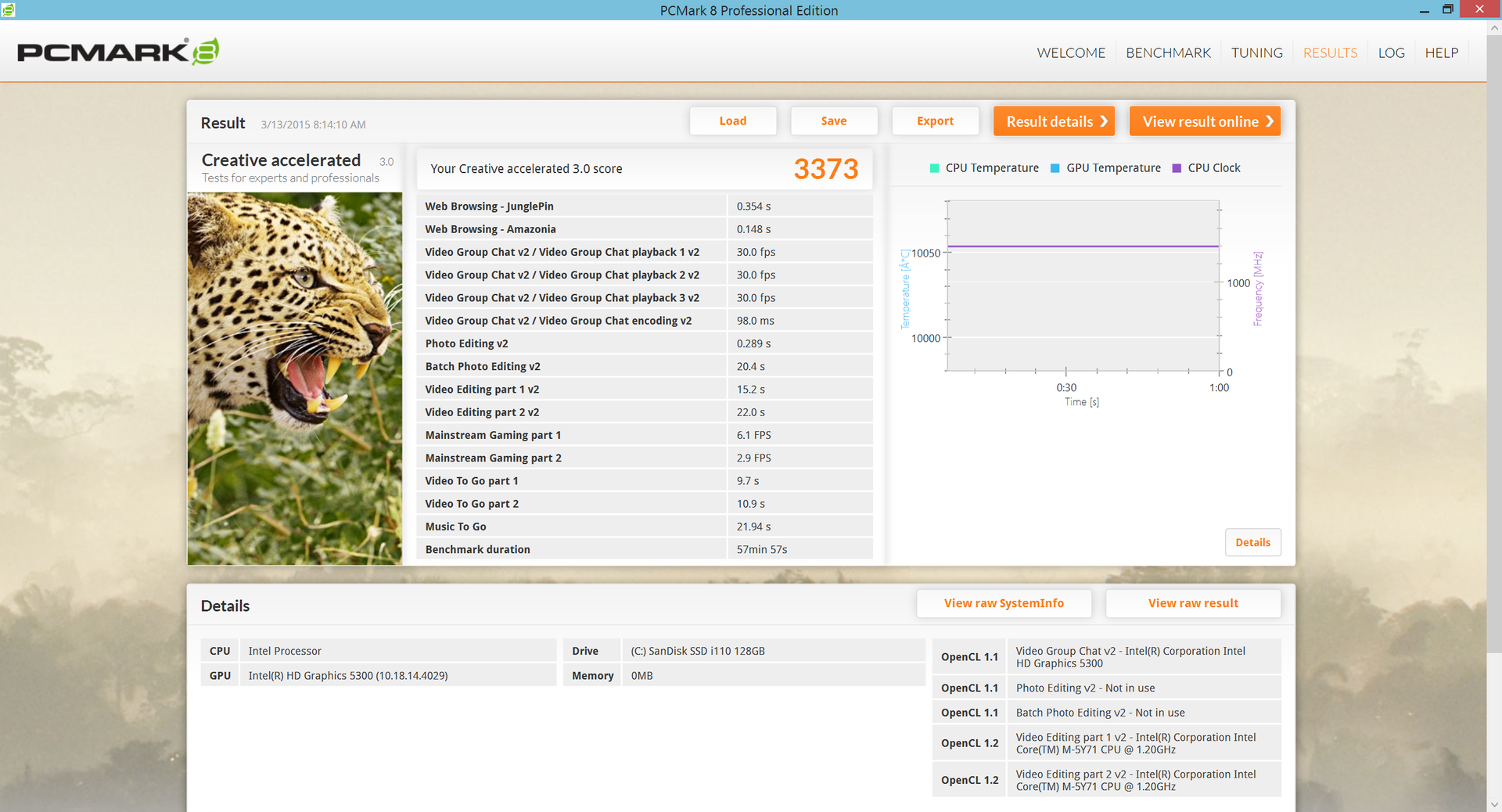The image size is (1502, 812).
Task: Click the Batch Photo Editing v2 row label
Action: [483, 366]
